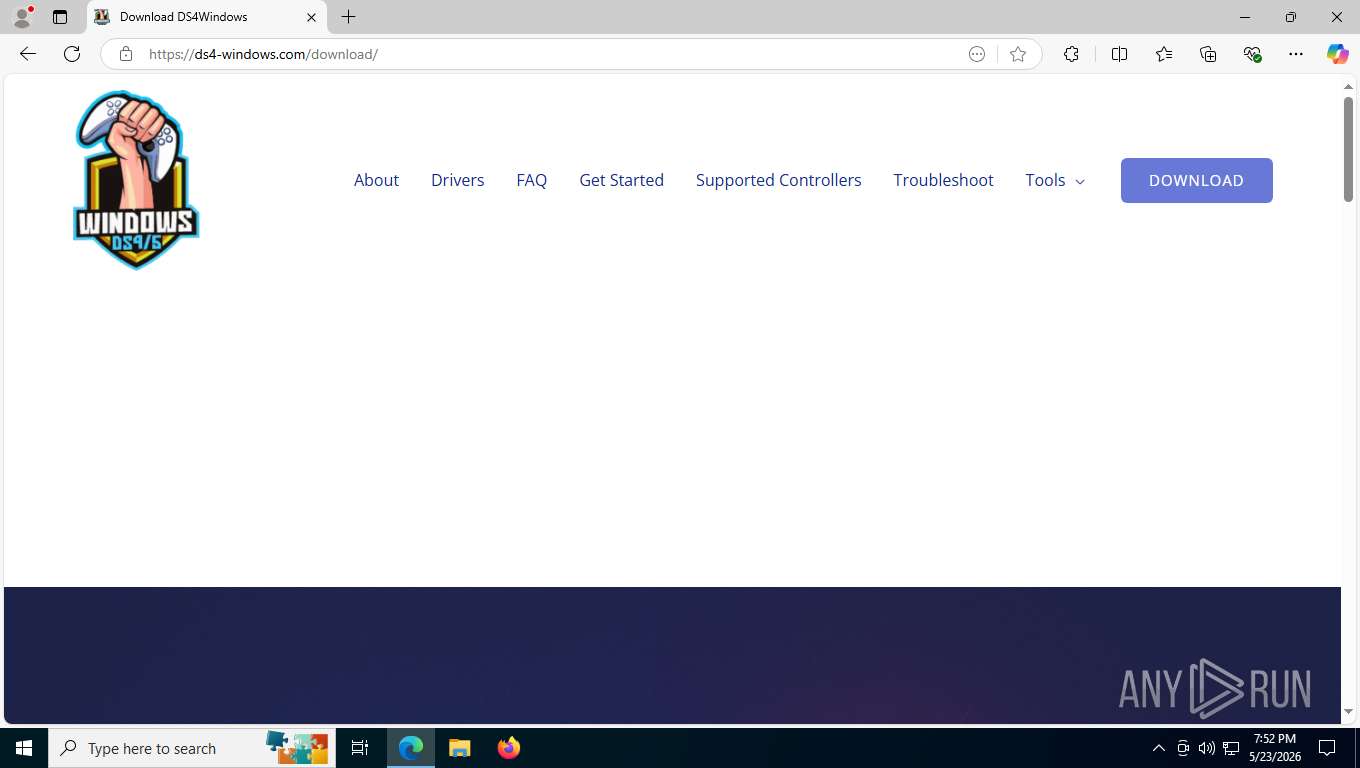Toggle split screen view
The image size is (1360, 768).
click(x=1119, y=54)
